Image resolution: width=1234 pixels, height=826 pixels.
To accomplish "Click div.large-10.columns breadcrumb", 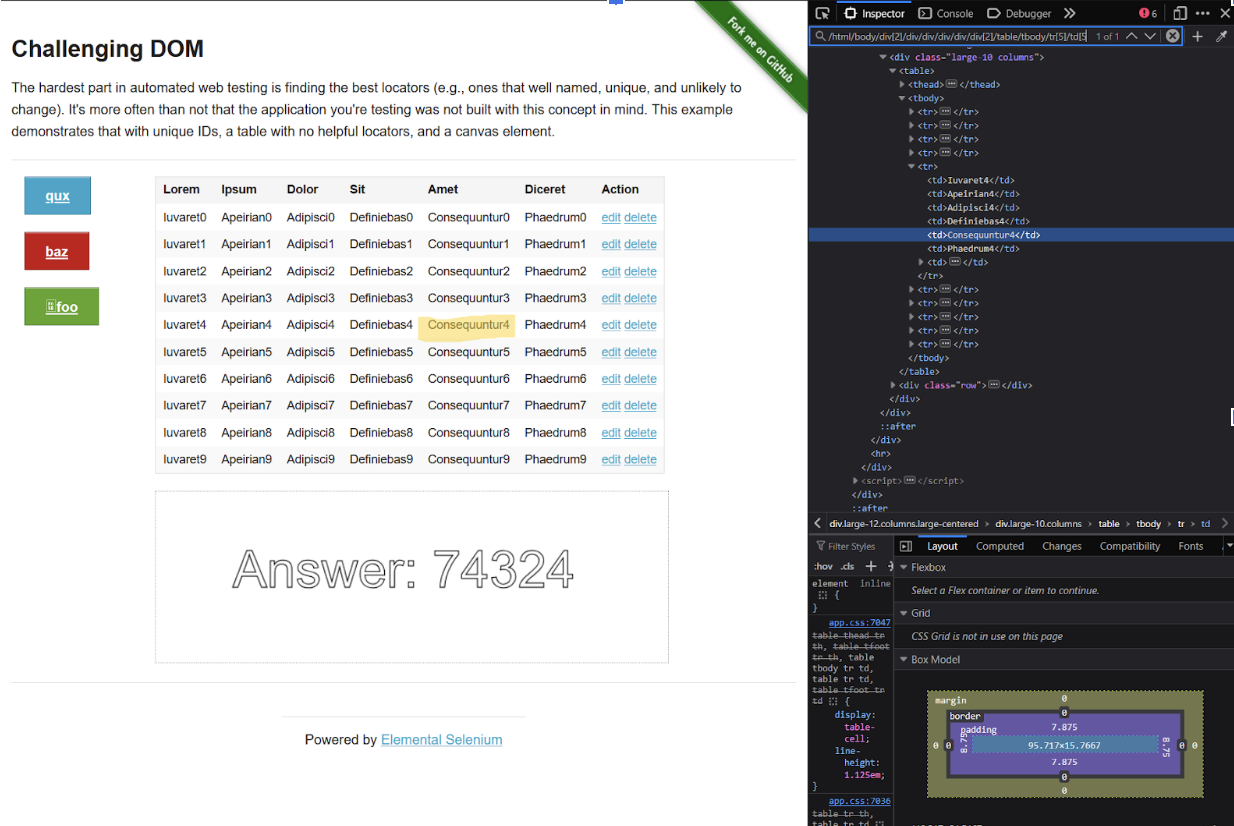I will pos(1039,523).
